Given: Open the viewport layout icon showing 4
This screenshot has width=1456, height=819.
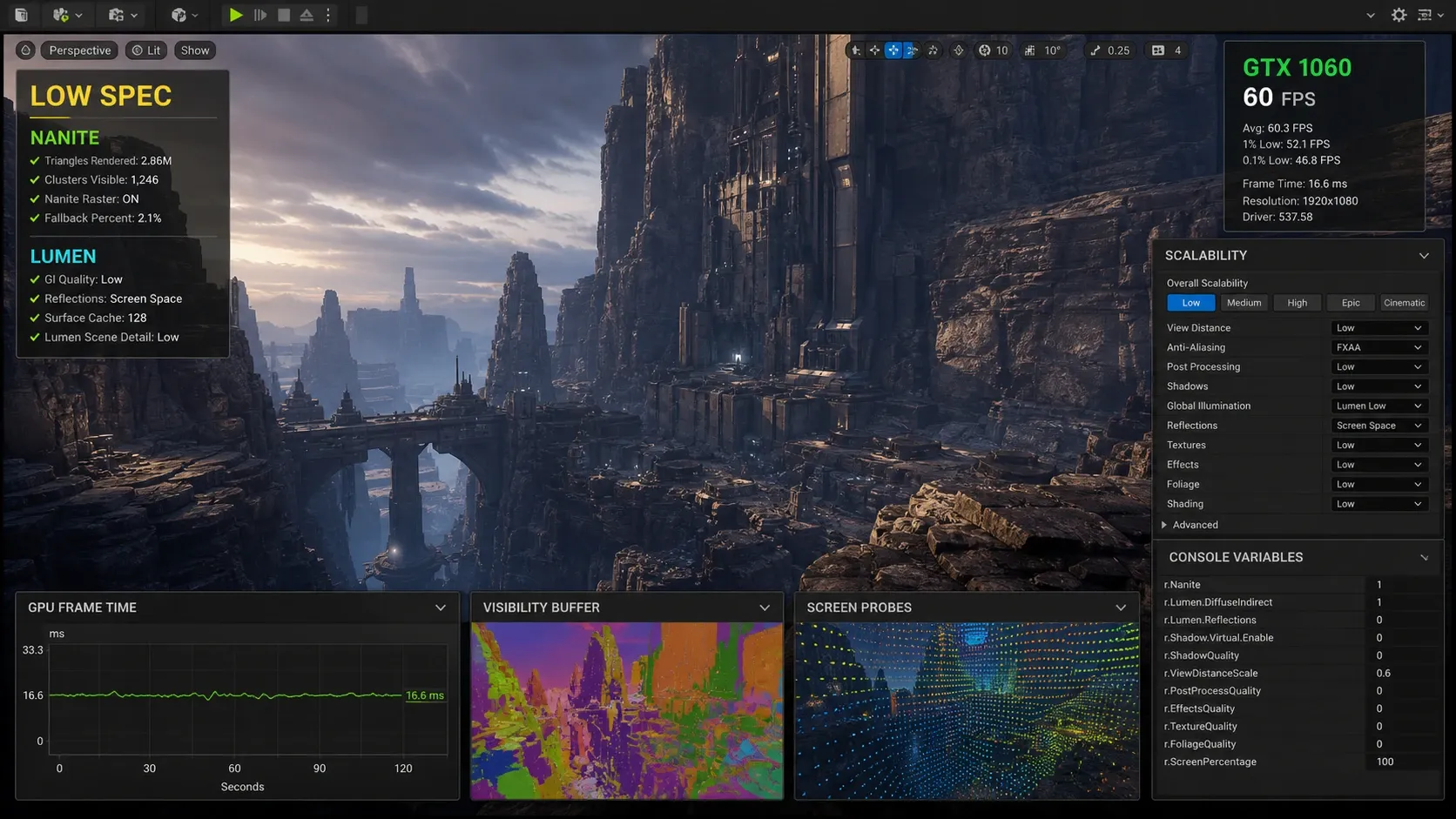Looking at the screenshot, I should [x=1158, y=50].
